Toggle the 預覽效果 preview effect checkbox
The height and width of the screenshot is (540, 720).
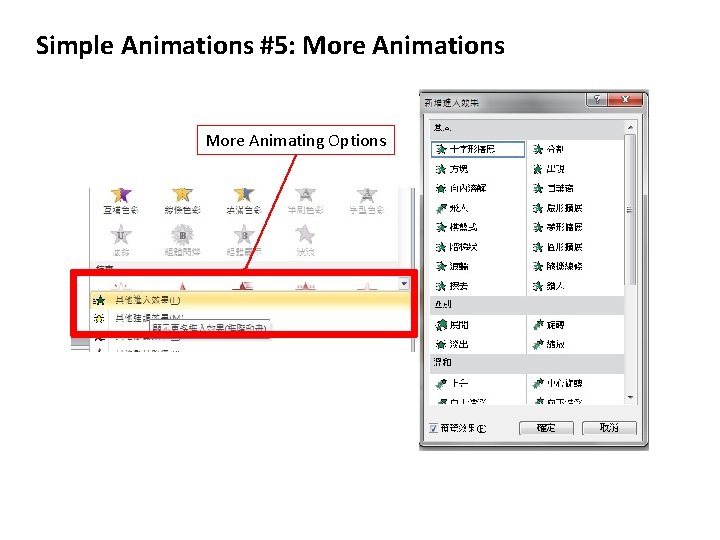(433, 428)
